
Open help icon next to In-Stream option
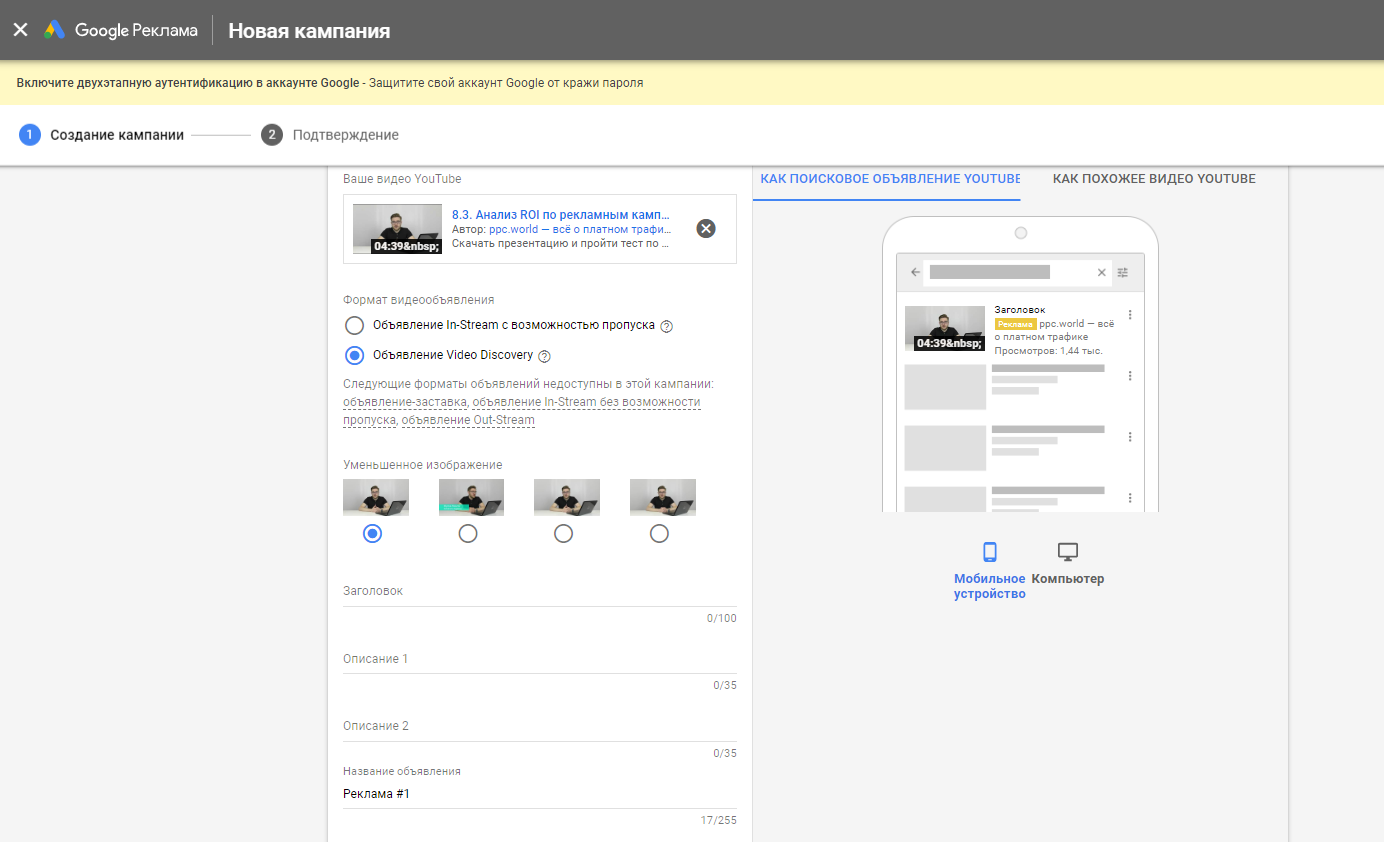coord(667,326)
